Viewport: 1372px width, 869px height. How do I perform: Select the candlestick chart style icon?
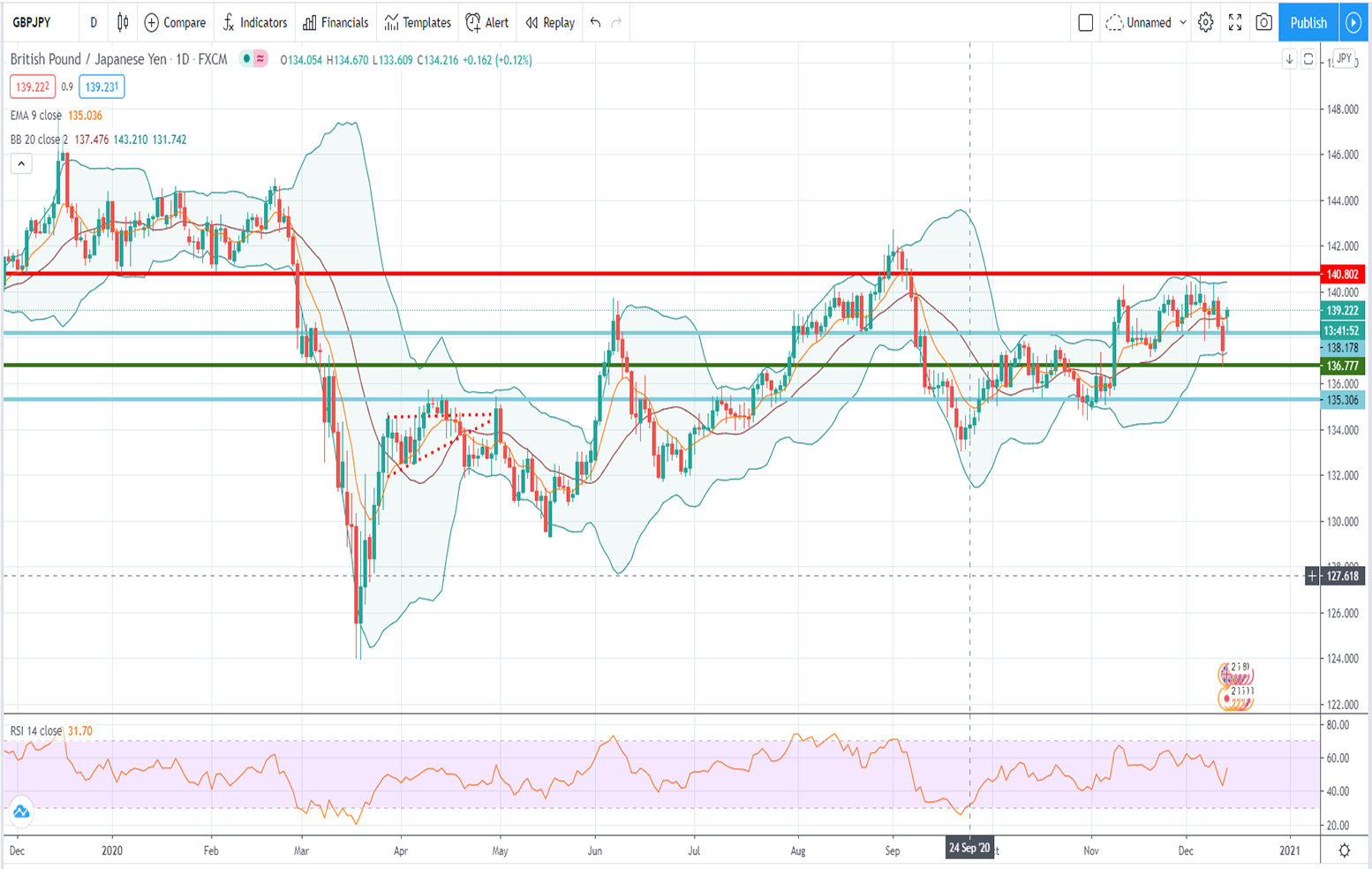pyautogui.click(x=122, y=23)
